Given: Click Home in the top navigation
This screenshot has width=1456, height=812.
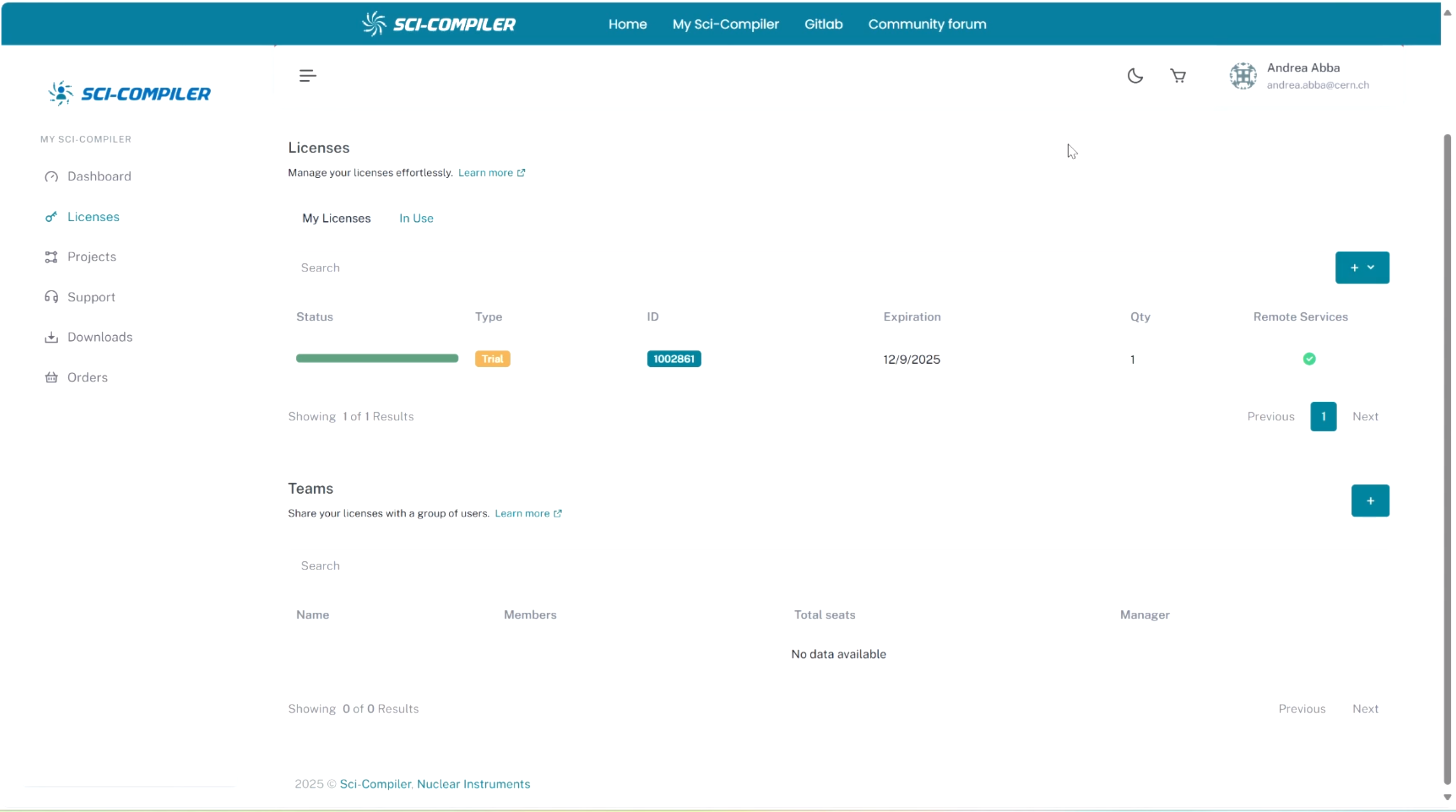Looking at the screenshot, I should point(627,24).
